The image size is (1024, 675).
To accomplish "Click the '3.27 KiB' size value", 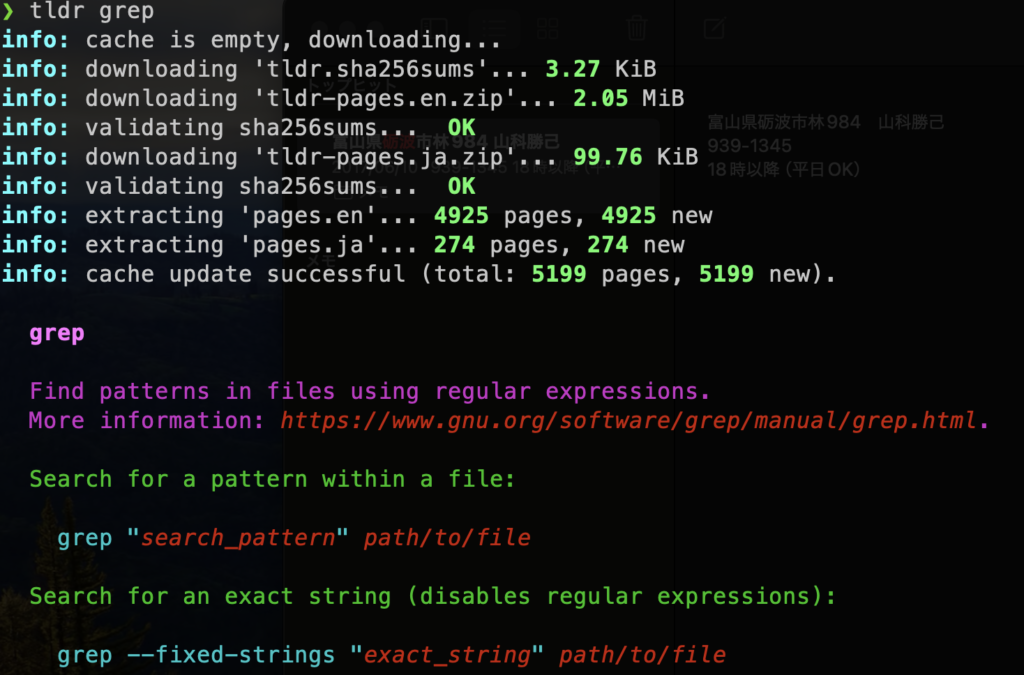I will click(601, 69).
